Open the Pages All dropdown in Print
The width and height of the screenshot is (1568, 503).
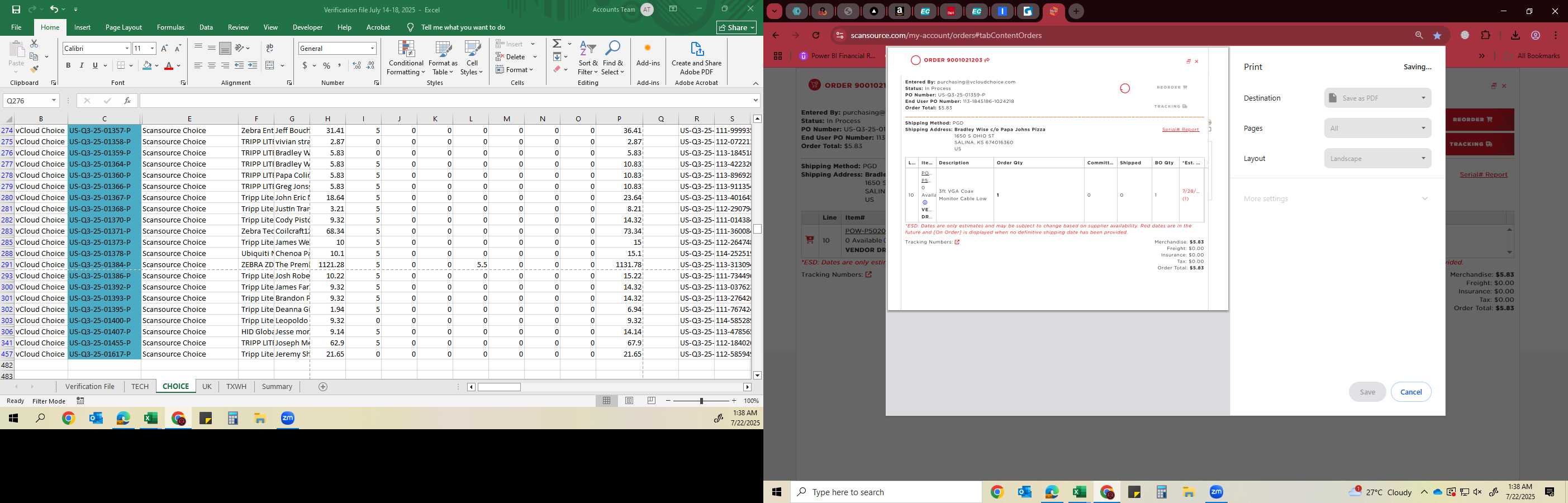(x=1377, y=129)
